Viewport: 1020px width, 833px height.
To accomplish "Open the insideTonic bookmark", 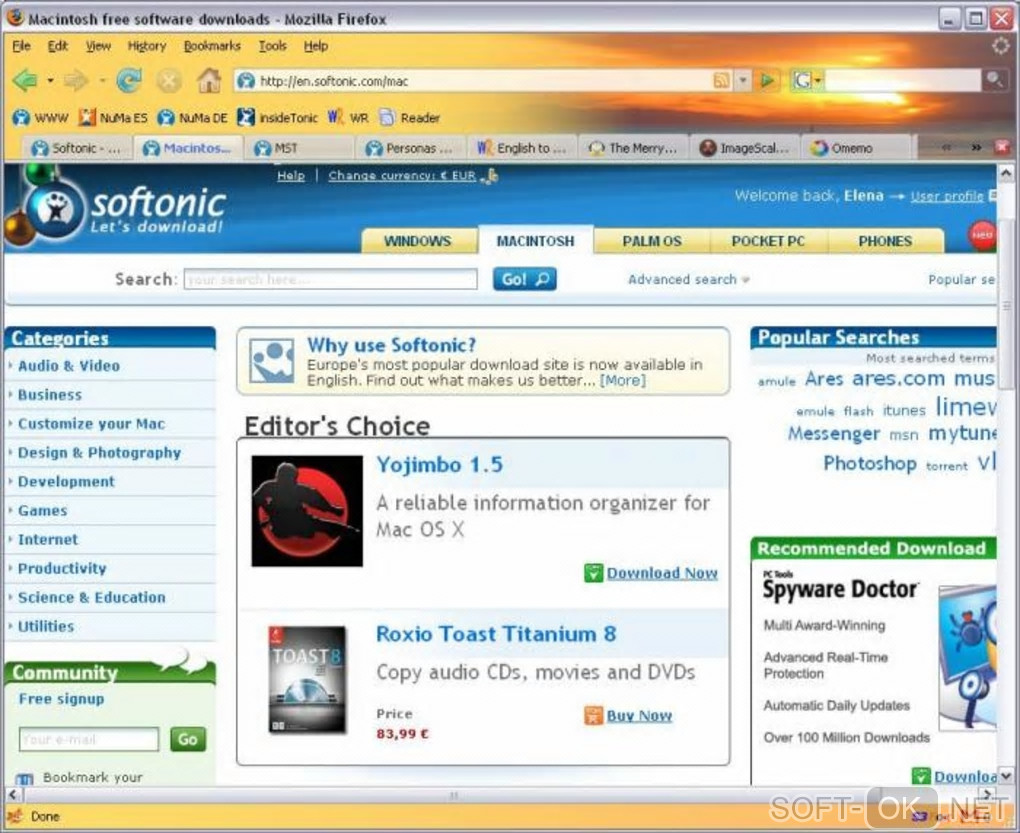I will point(278,118).
